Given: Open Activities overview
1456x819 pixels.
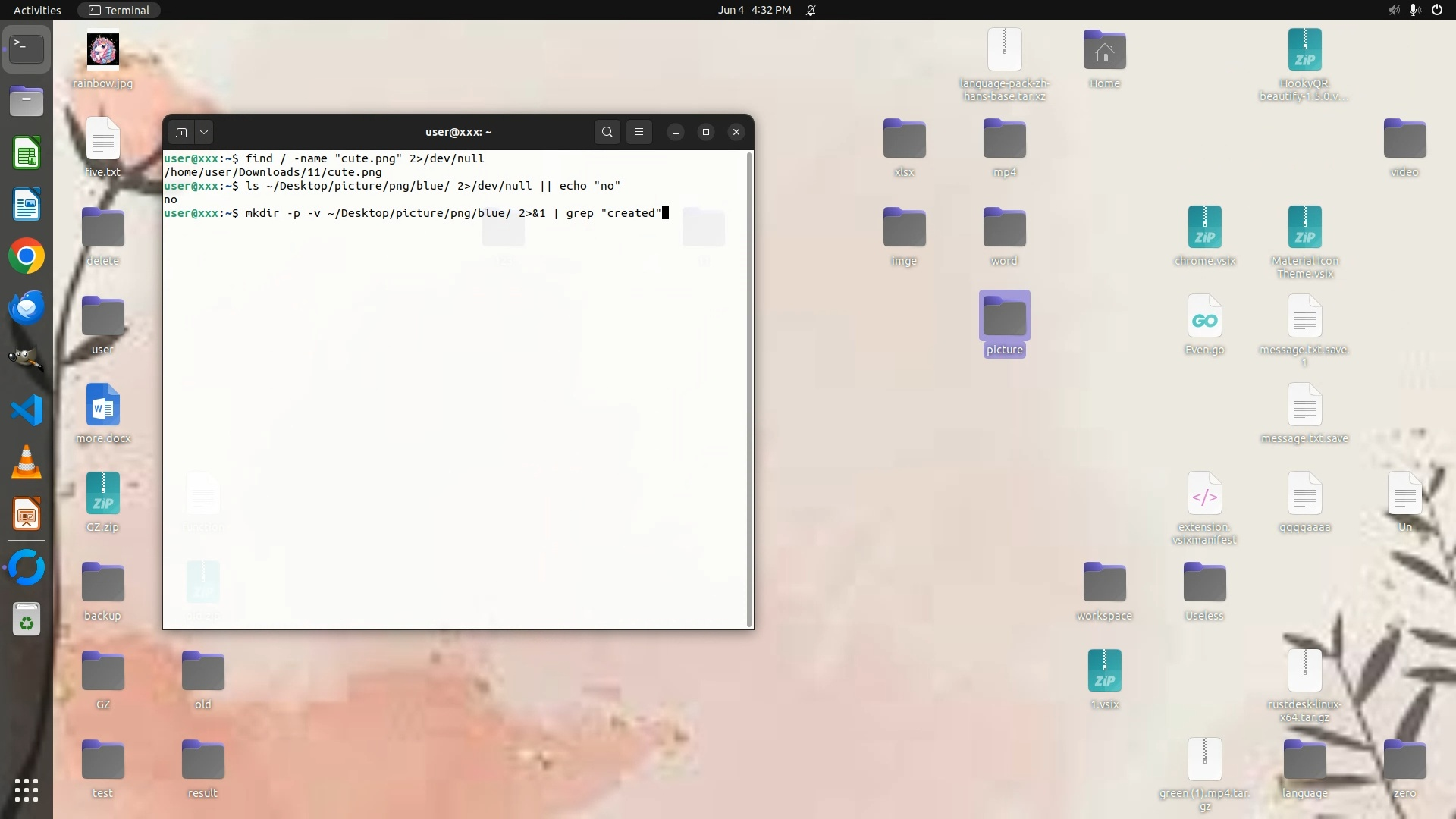Looking at the screenshot, I should (37, 10).
